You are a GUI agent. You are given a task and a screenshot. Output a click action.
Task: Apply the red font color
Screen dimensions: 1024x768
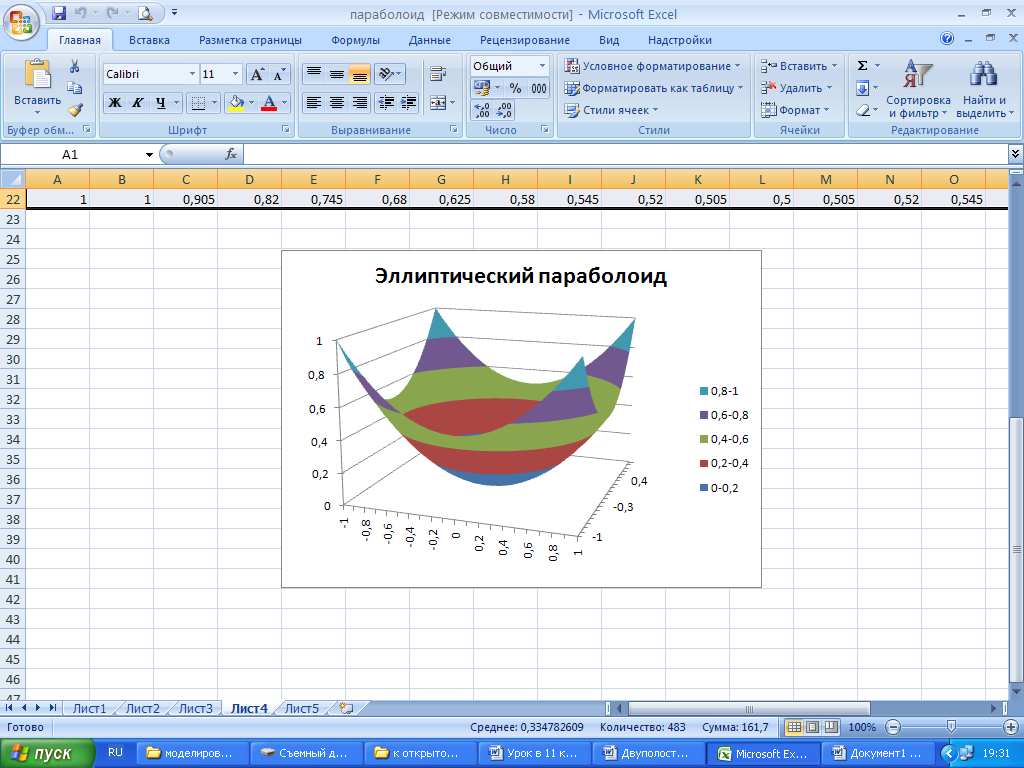[269, 103]
